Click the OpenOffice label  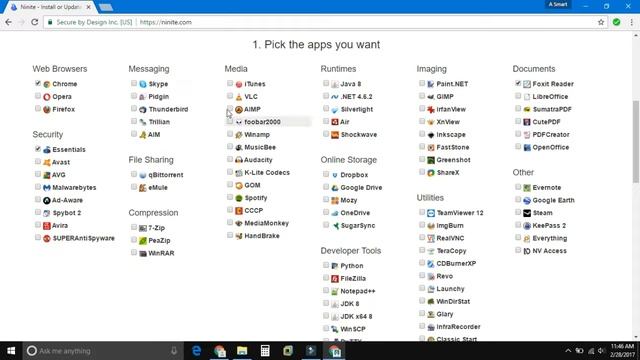click(x=551, y=147)
